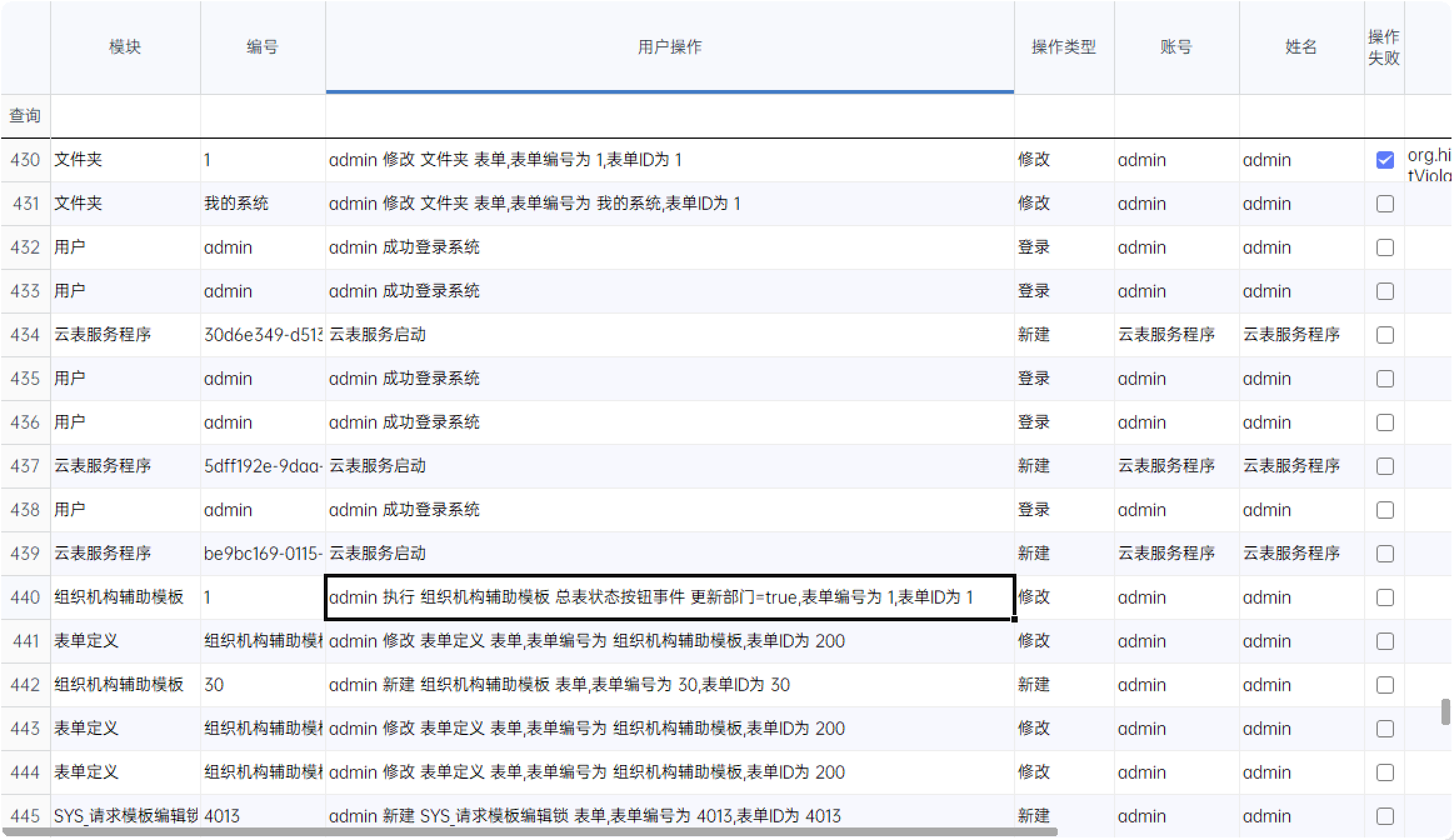
Task: Tick the 操作失败 checkbox in row 438
Action: tap(1385, 510)
